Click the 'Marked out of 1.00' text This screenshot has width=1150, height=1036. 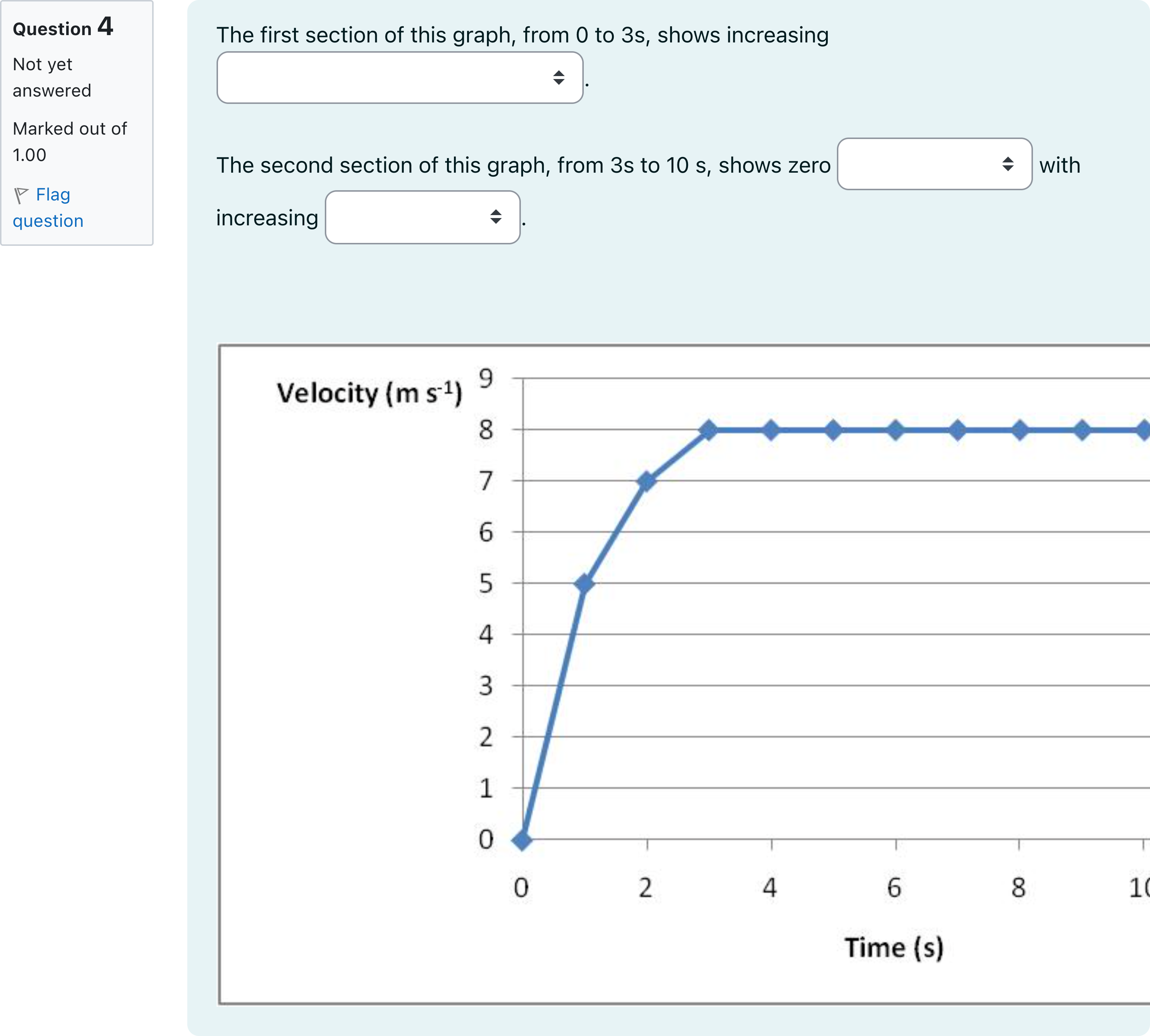point(69,142)
